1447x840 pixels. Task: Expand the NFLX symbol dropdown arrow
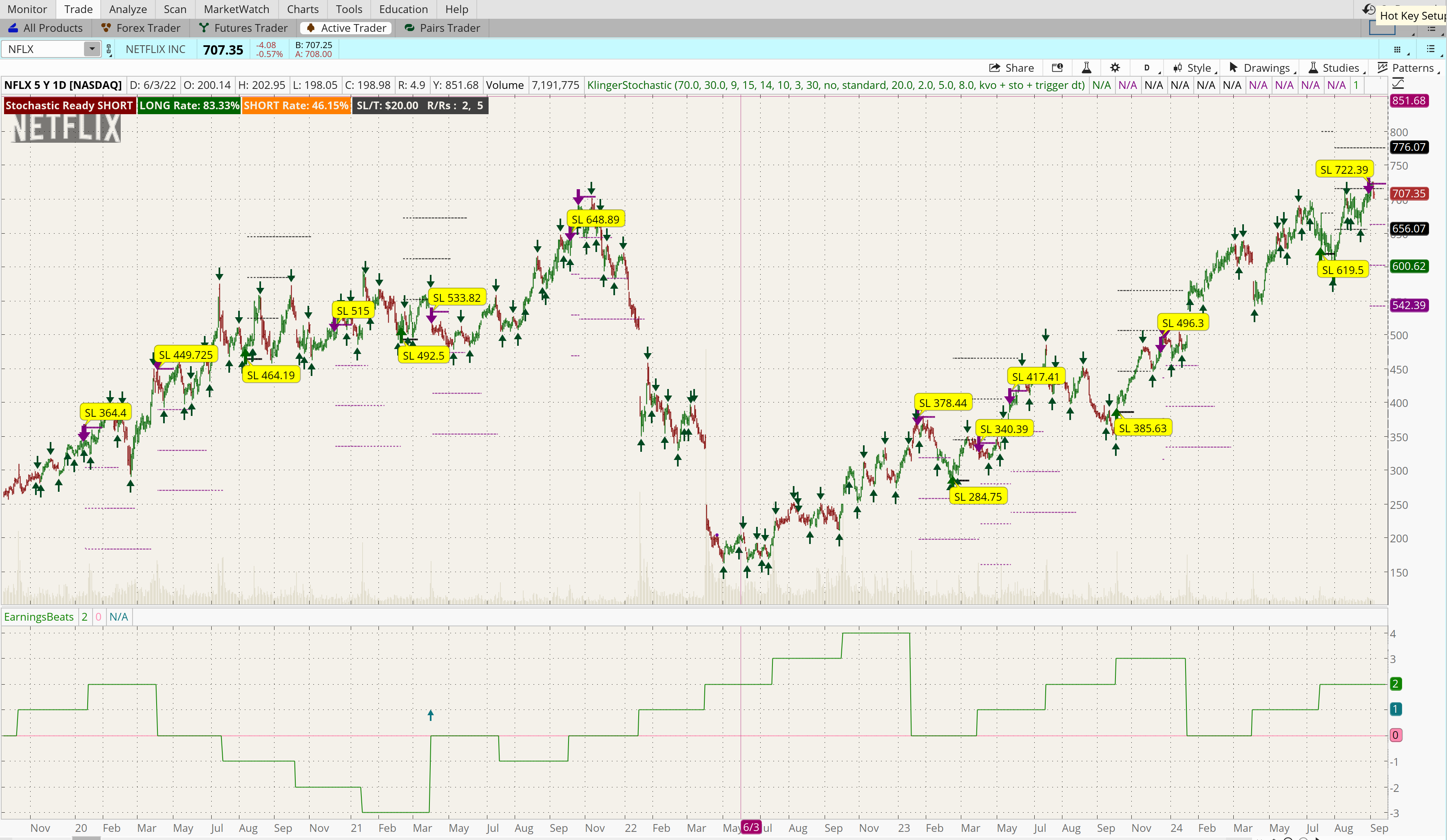pos(92,49)
